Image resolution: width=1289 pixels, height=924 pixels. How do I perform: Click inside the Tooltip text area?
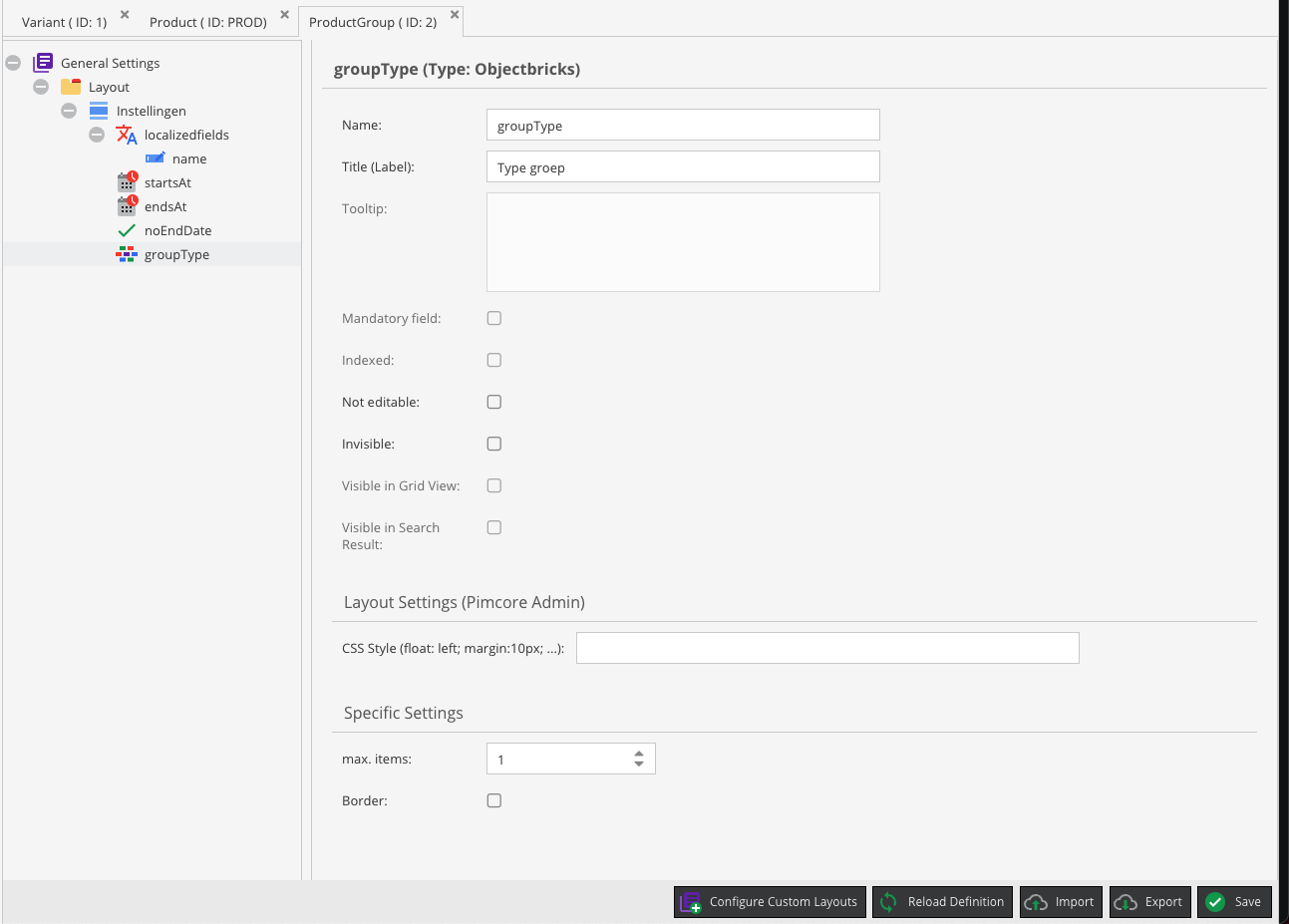coord(683,241)
